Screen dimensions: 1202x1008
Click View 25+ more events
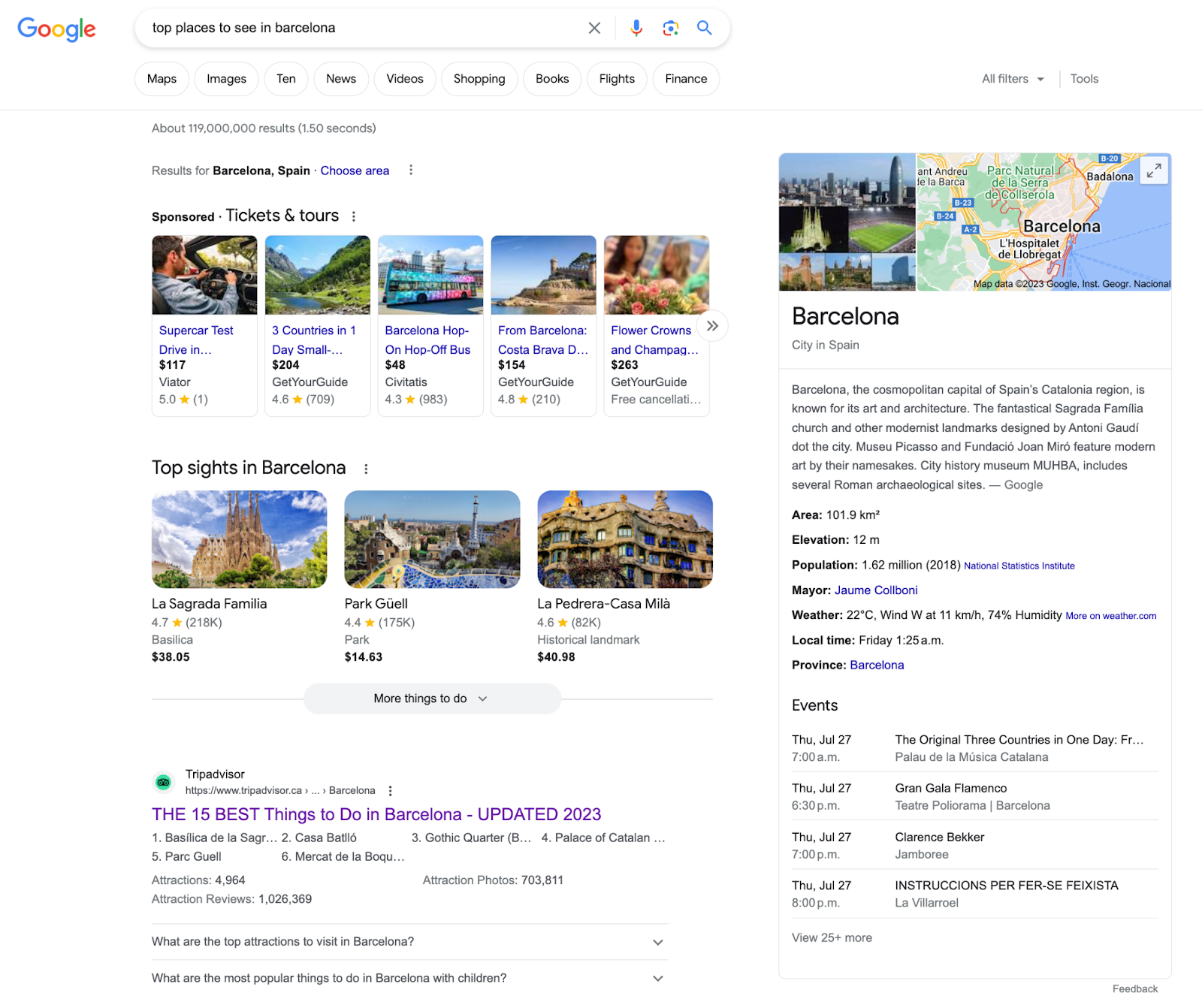832,938
